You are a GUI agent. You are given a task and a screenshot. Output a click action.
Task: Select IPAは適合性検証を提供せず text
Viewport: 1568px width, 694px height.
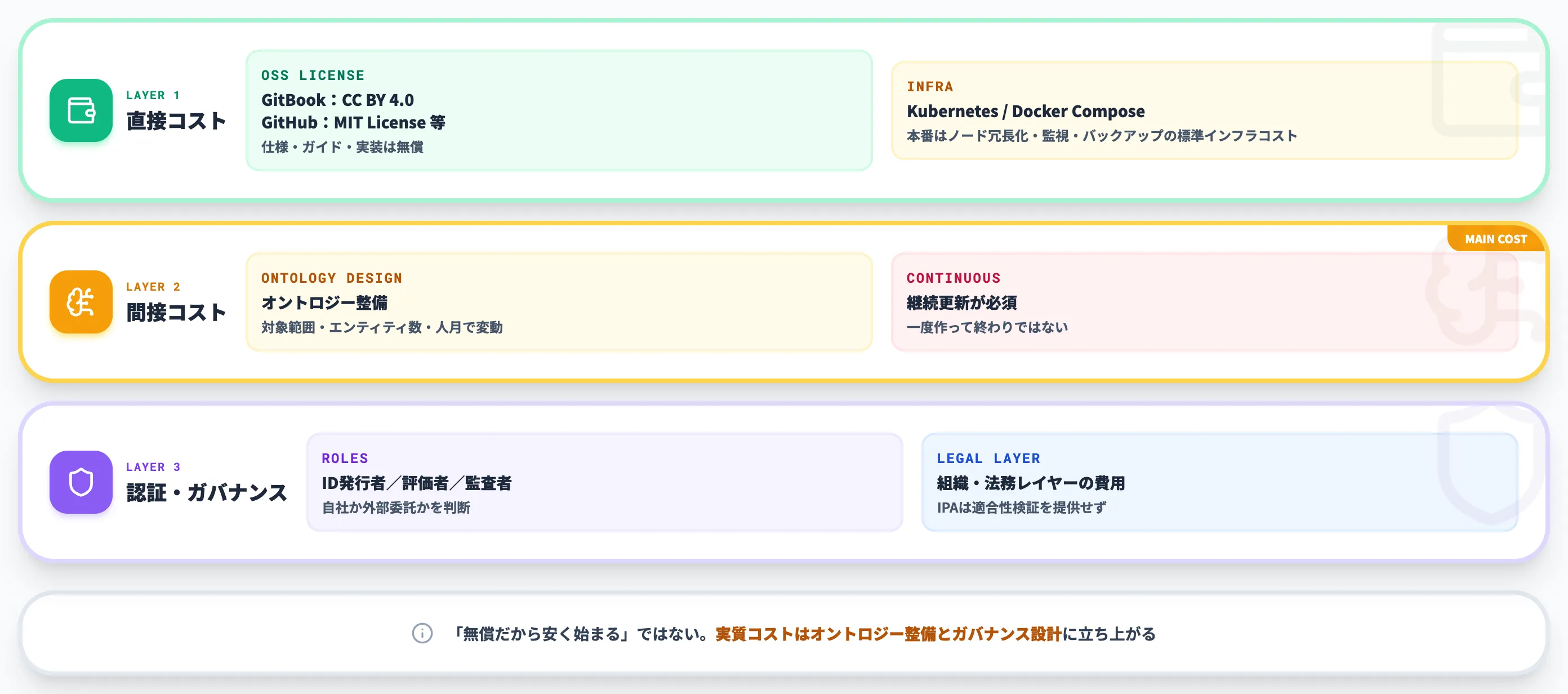tap(1021, 507)
